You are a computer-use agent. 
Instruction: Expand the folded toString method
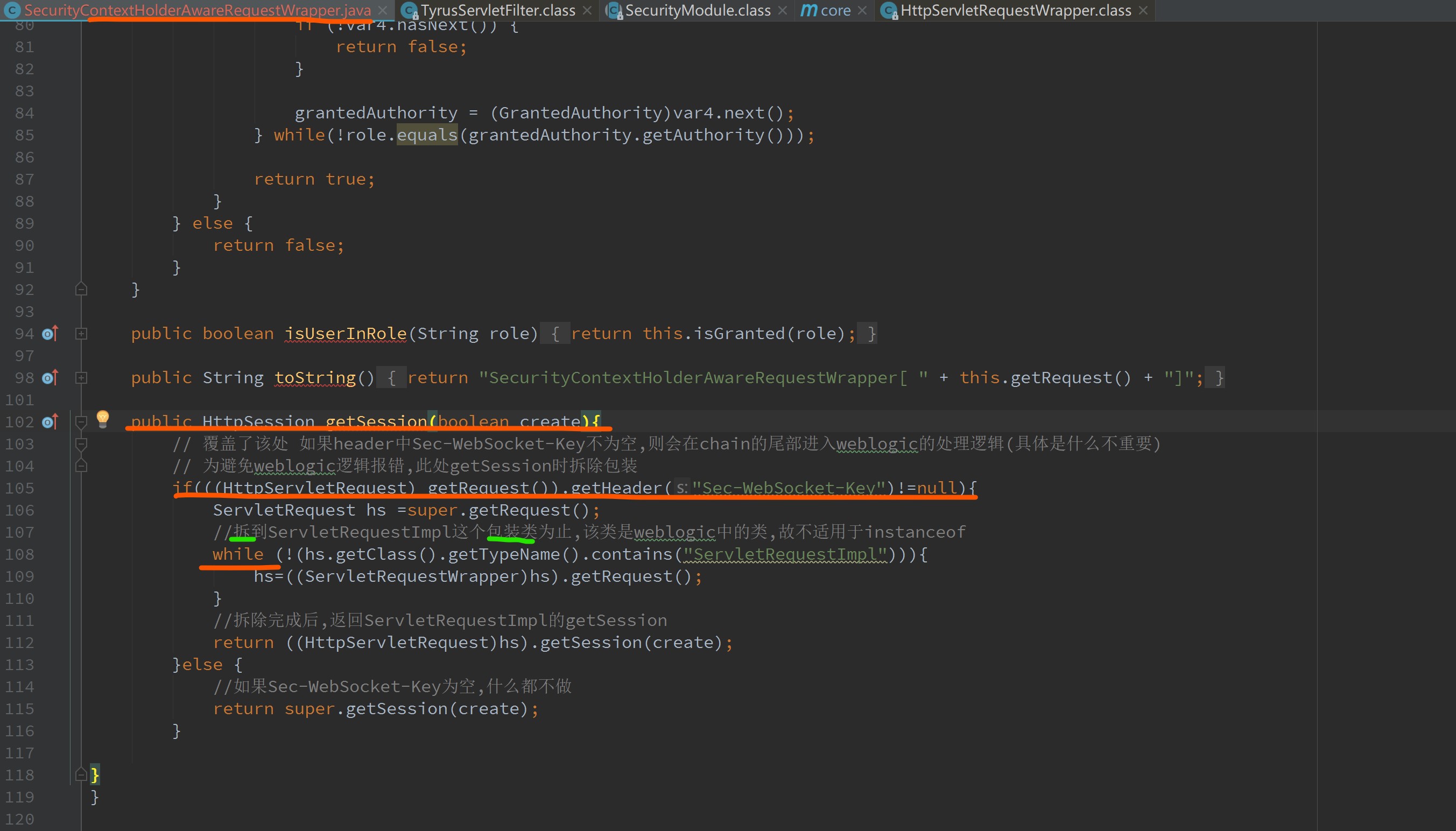[x=81, y=378]
